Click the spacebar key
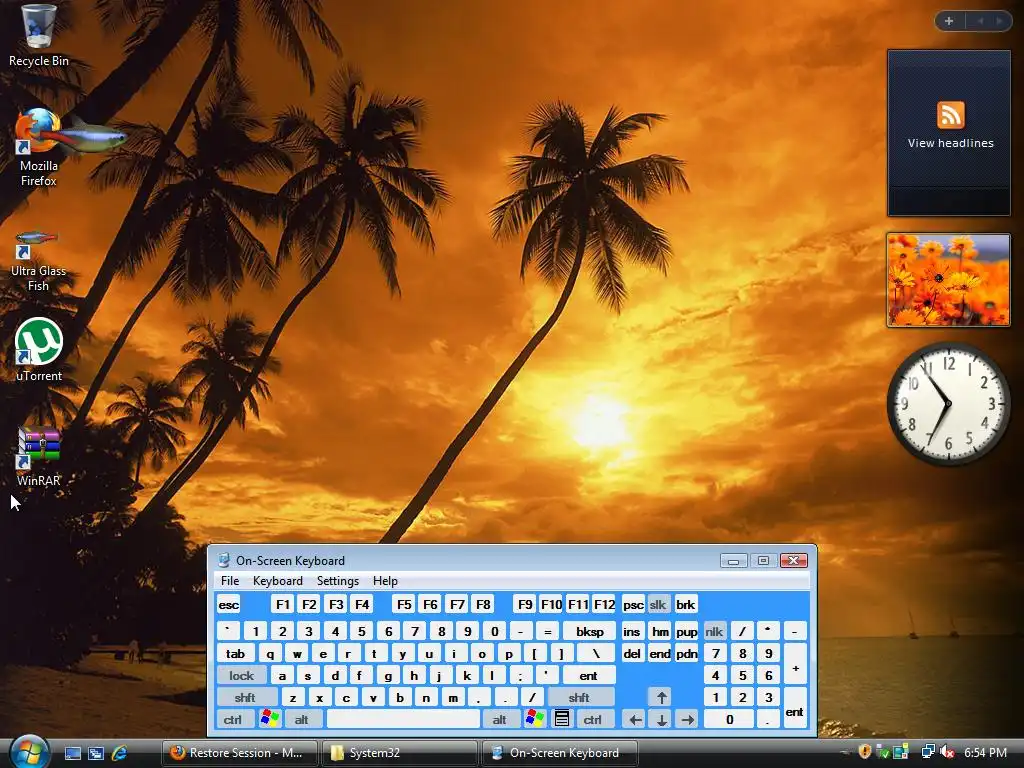Viewport: 1024px width, 768px height. [403, 719]
